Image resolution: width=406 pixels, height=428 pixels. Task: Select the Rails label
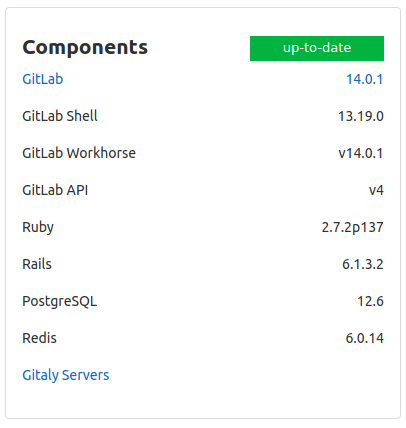coord(37,264)
